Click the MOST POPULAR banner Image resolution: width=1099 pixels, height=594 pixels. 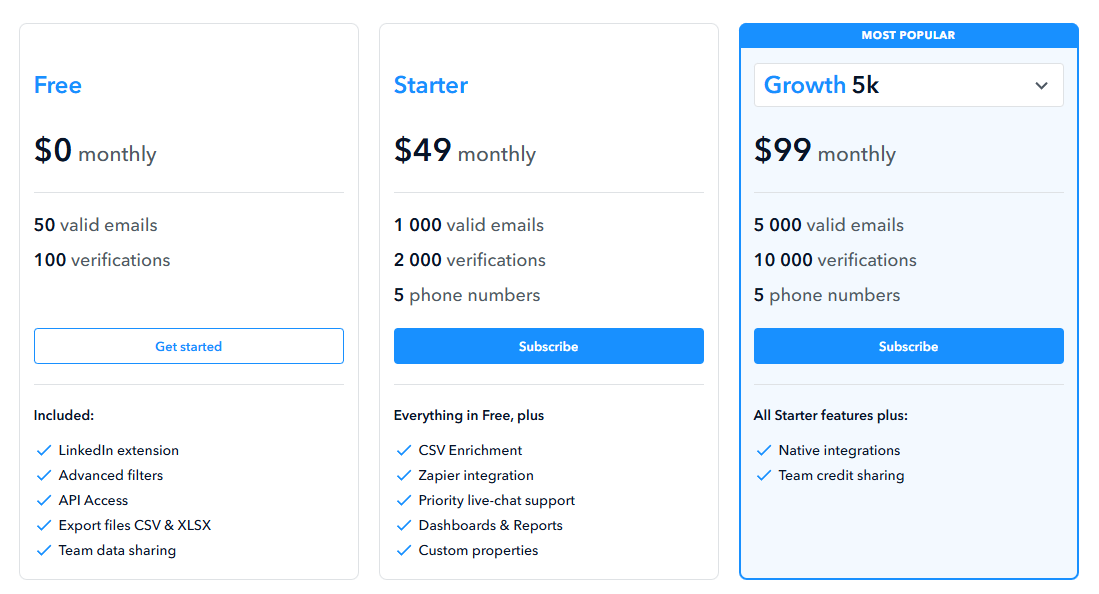coord(908,35)
